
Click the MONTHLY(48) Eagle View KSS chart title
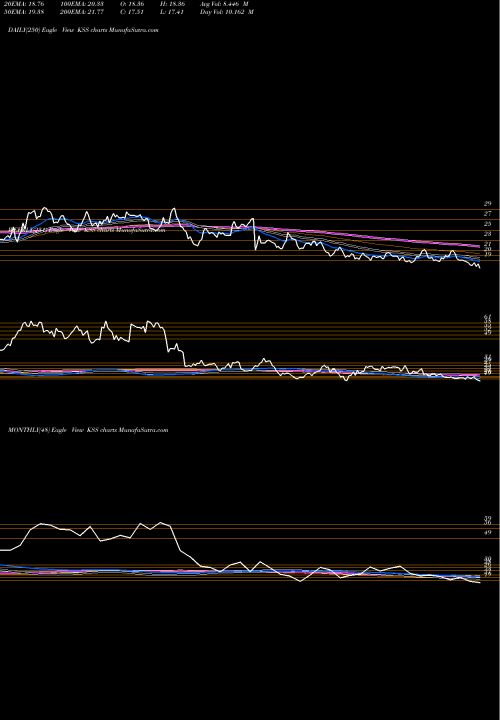point(88,430)
